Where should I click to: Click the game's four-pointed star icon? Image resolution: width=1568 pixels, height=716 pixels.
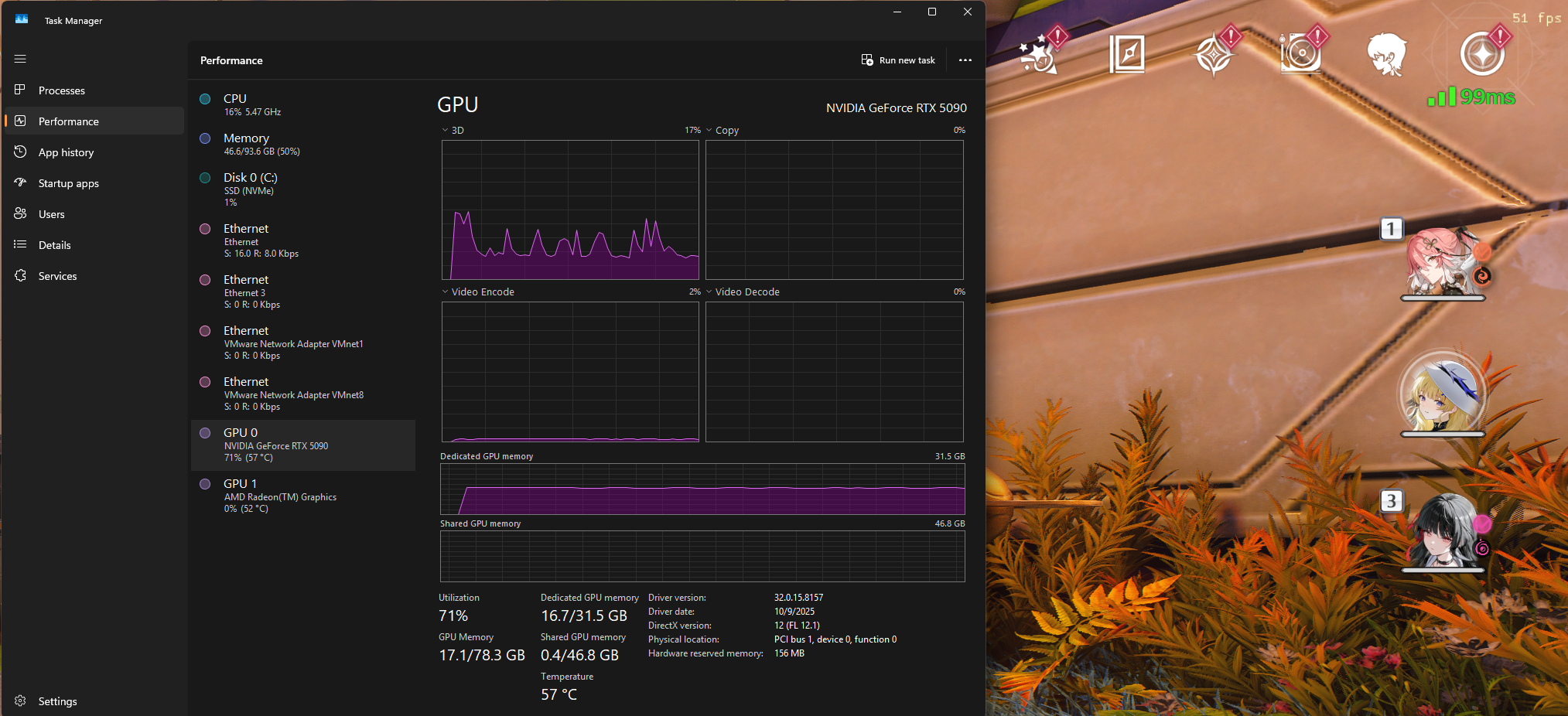(x=1216, y=53)
